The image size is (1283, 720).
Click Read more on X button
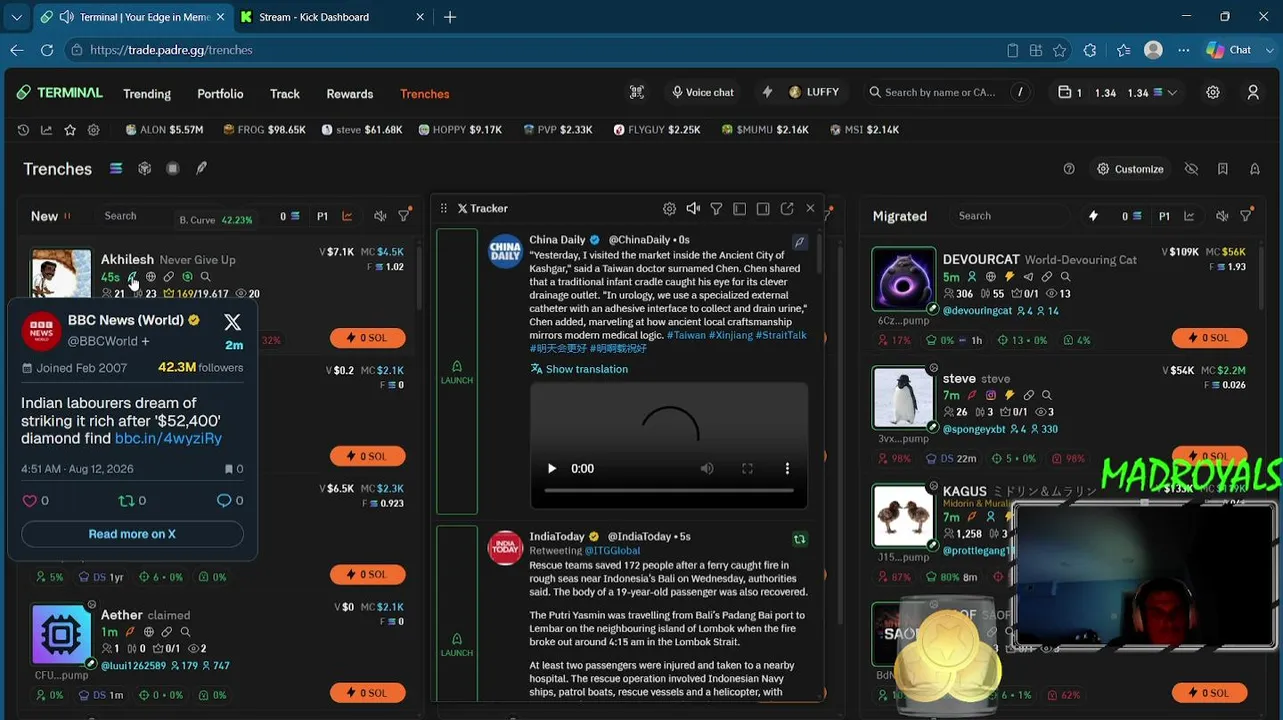tap(132, 534)
